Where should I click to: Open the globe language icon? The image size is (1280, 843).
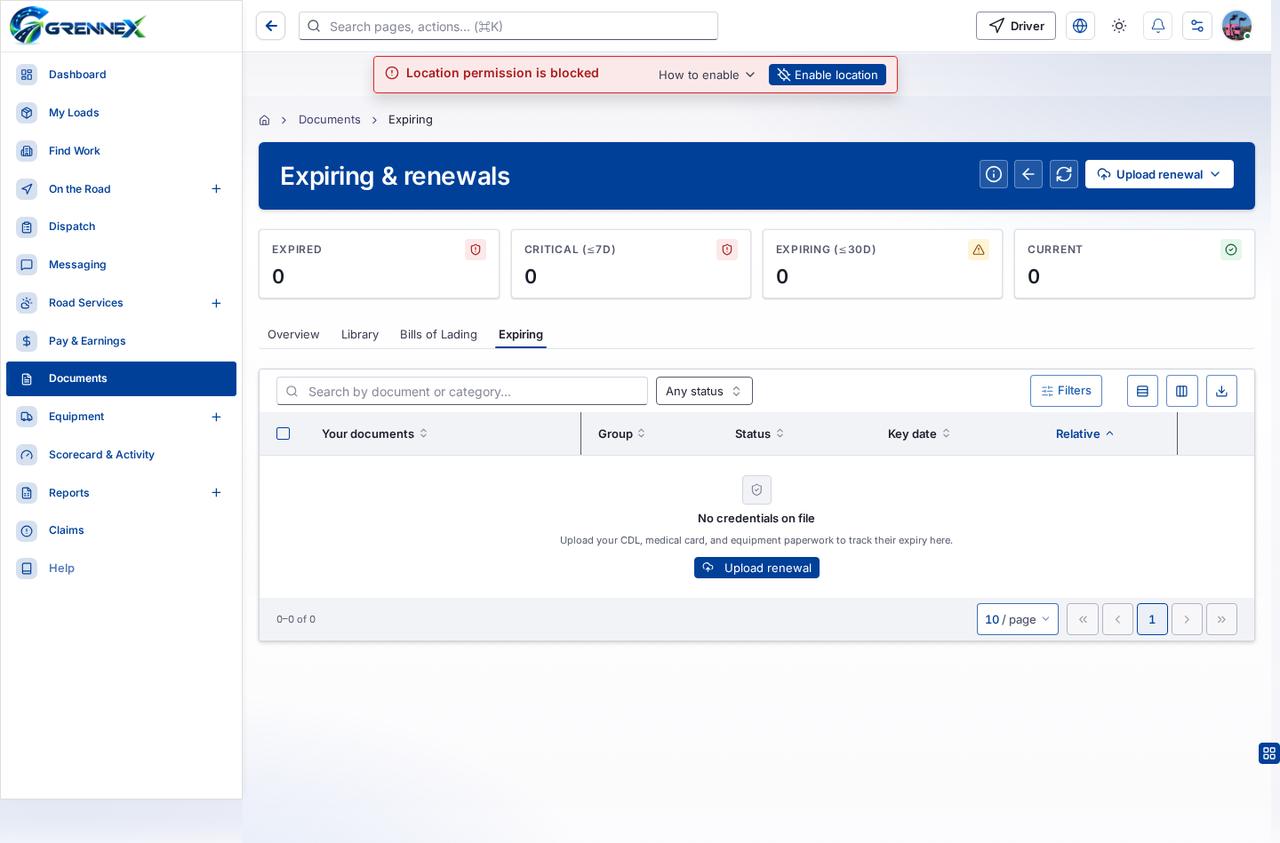pyautogui.click(x=1080, y=26)
